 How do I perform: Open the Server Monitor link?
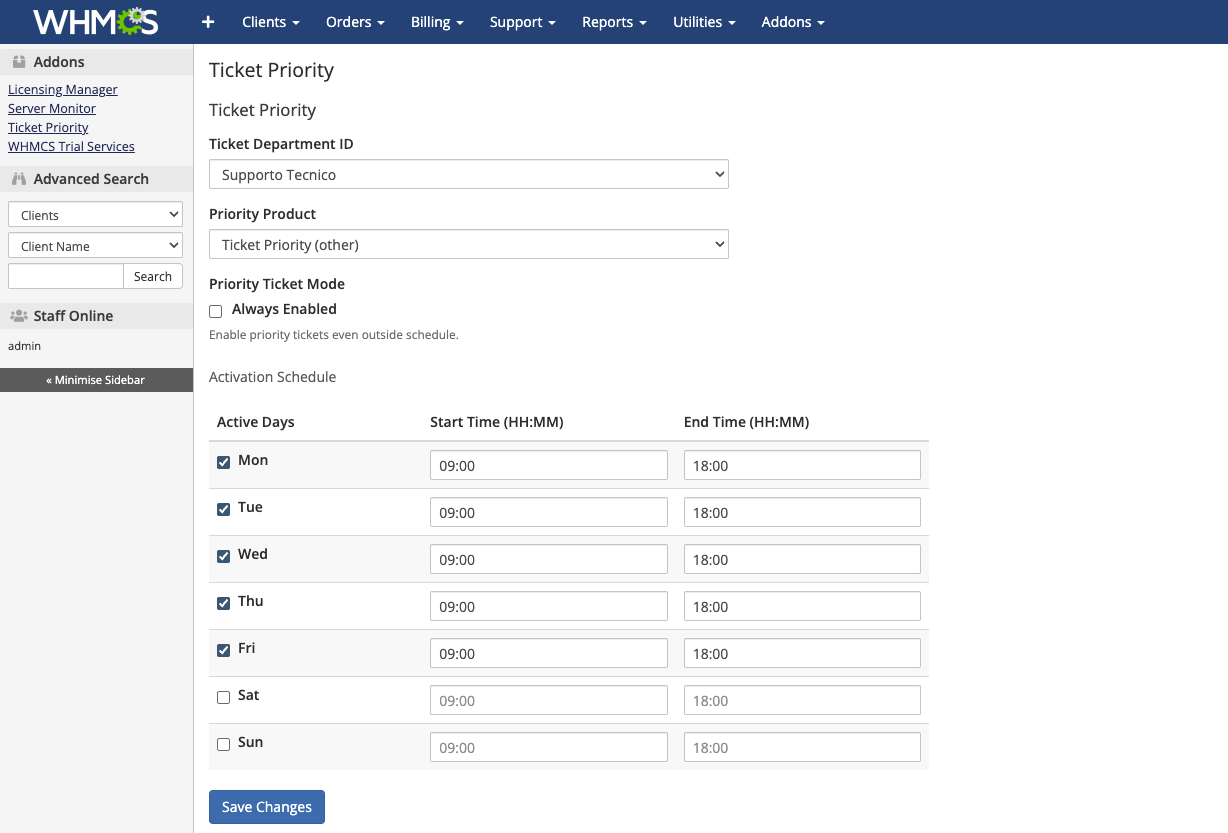click(52, 108)
